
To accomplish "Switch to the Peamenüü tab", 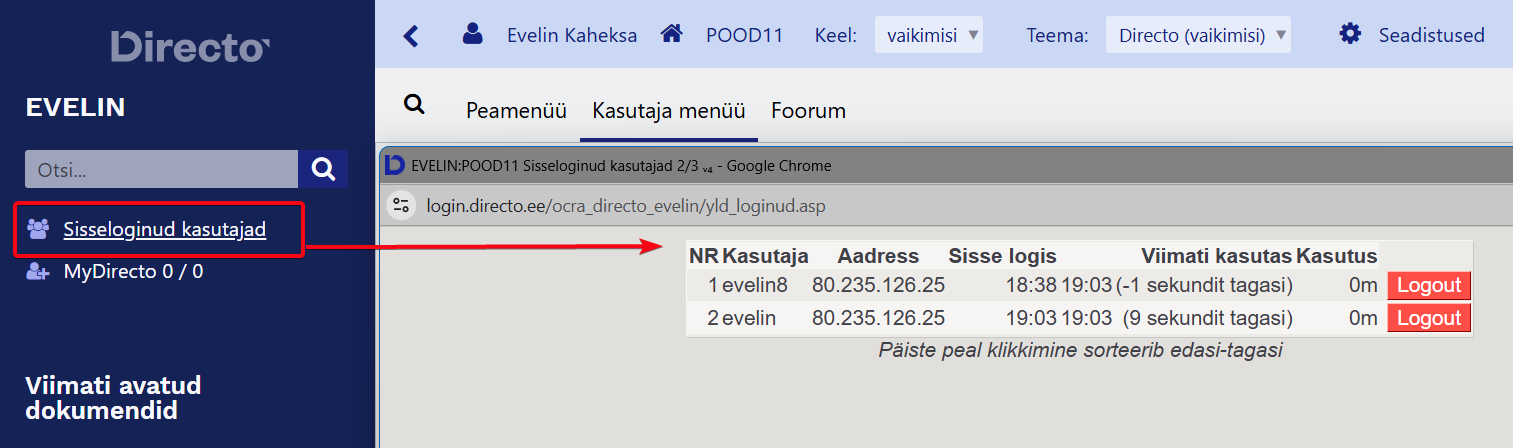I will pyautogui.click(x=516, y=110).
